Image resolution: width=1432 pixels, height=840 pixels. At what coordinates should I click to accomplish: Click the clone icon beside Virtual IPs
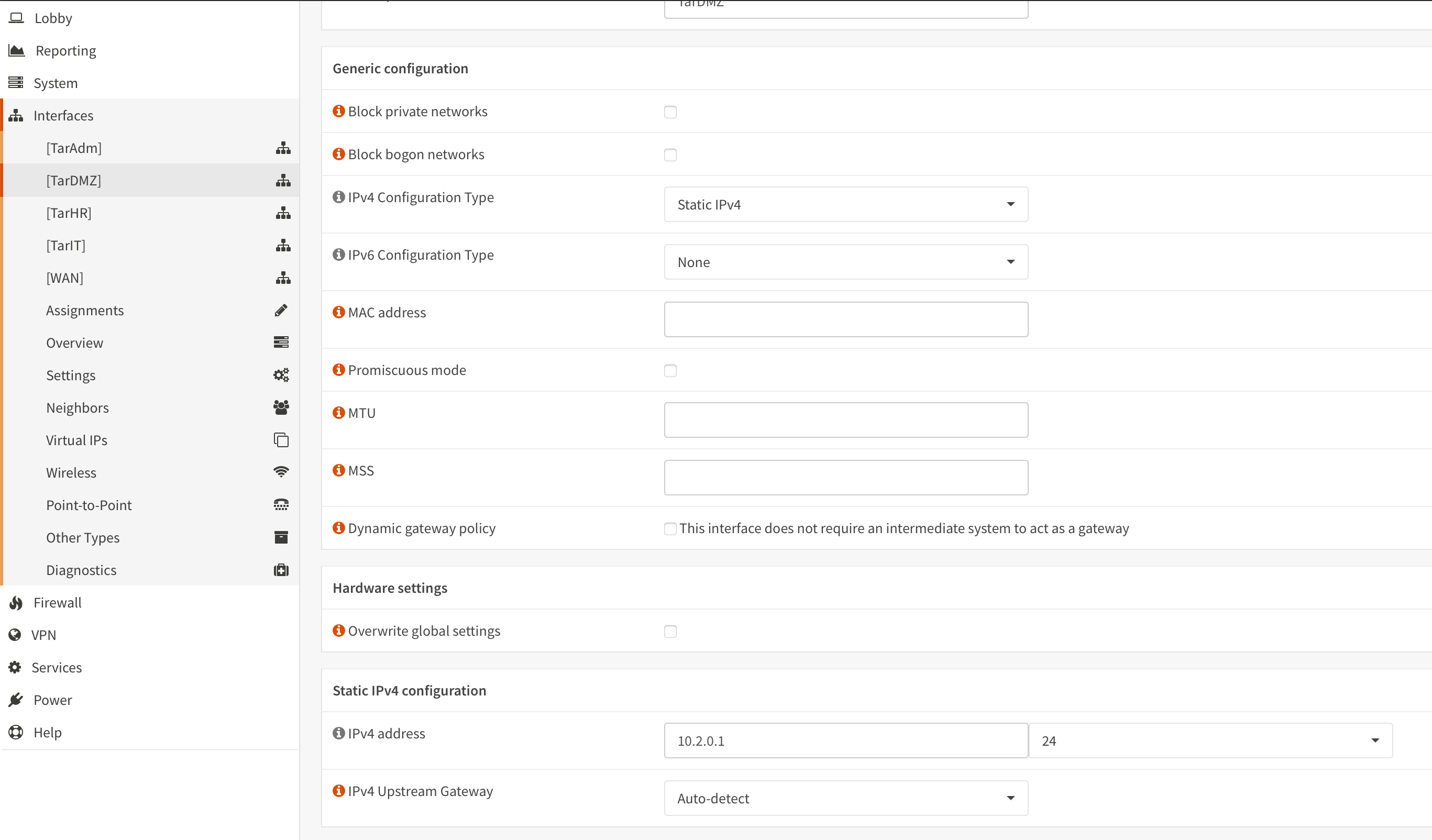281,440
